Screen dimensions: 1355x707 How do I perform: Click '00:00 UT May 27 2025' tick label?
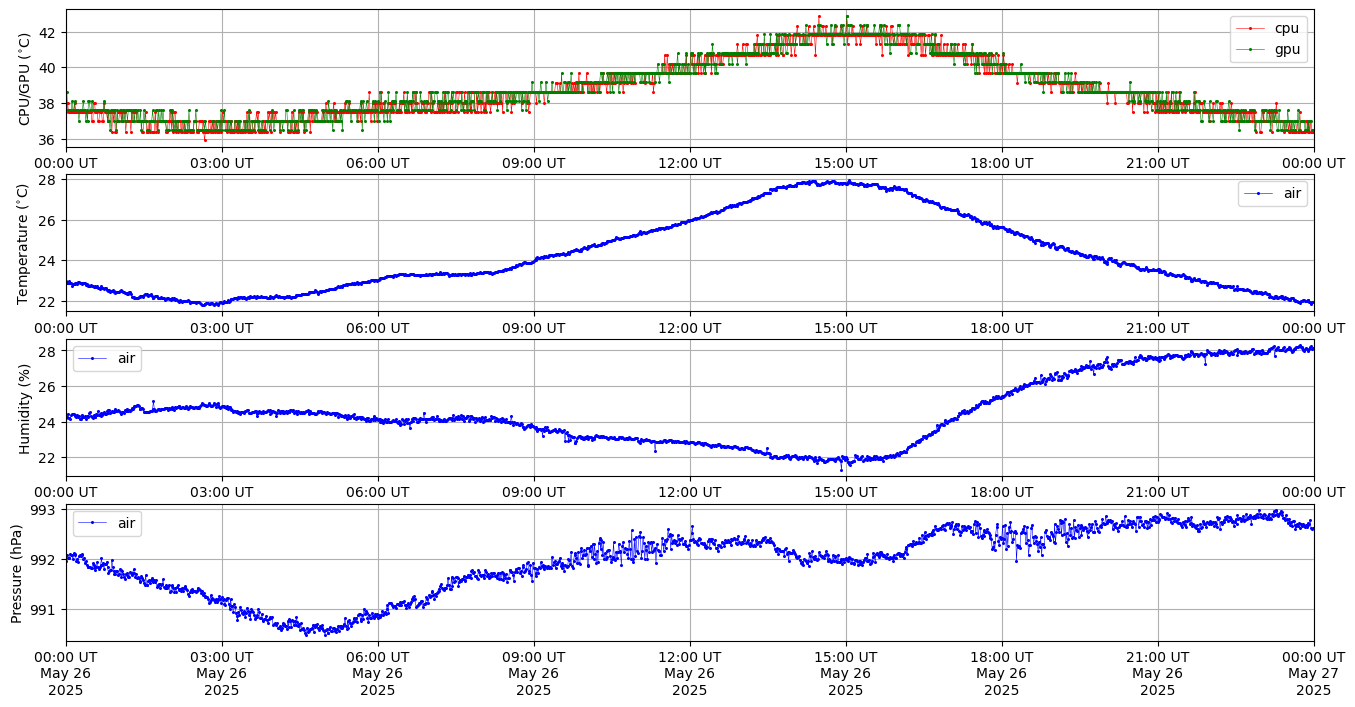pos(1314,673)
